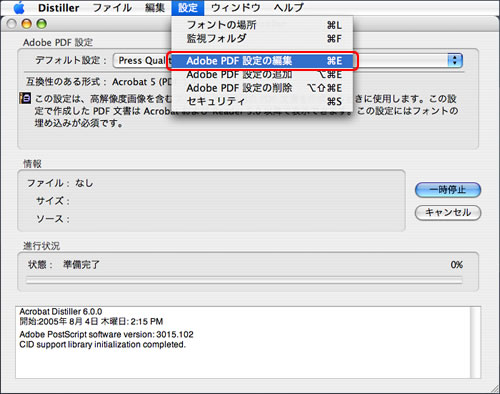Click the ファイル：なし text

(x=60, y=183)
